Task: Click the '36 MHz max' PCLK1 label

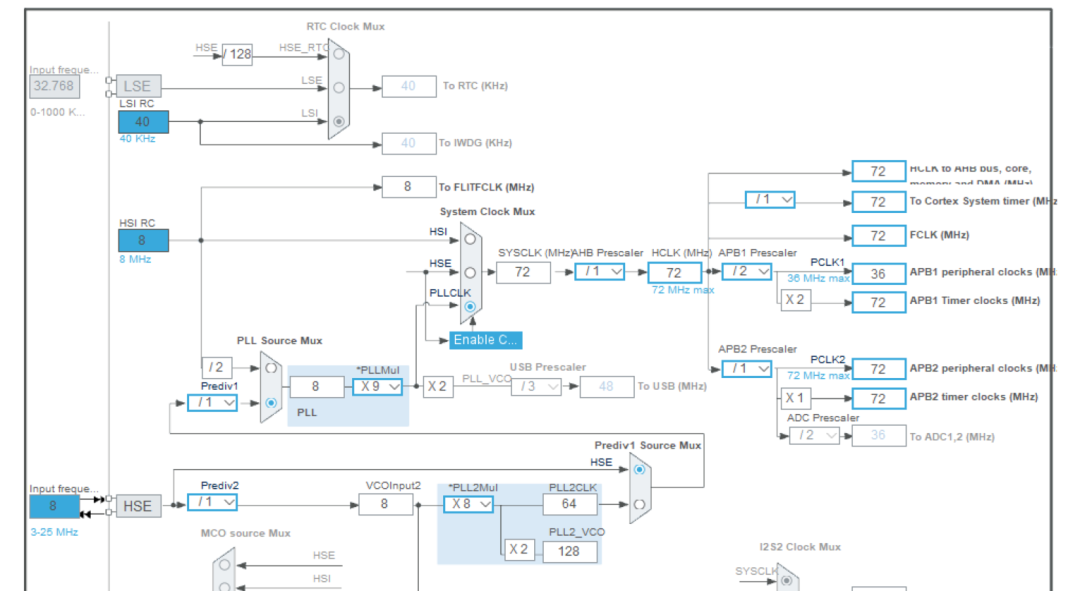Action: coord(818,278)
